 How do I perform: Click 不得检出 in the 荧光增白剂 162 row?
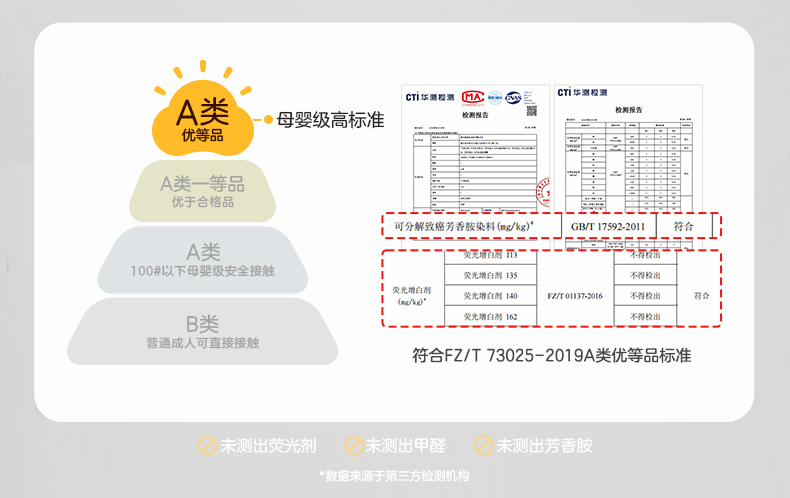coord(645,317)
